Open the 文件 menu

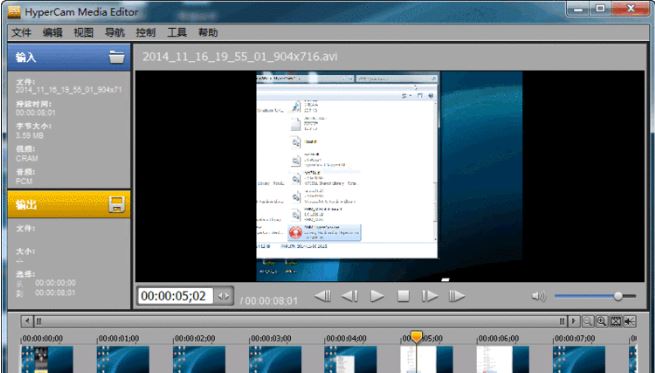click(21, 33)
